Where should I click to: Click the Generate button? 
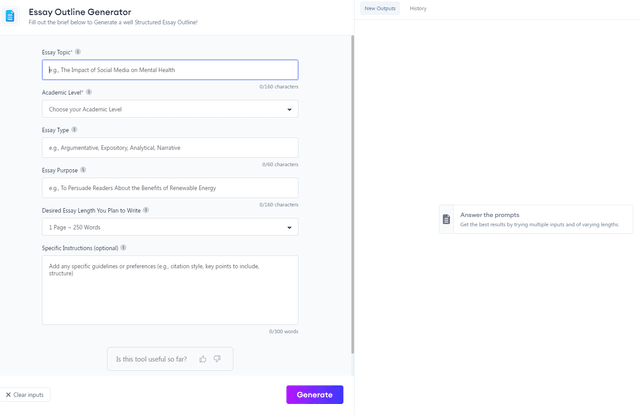pyautogui.click(x=315, y=395)
